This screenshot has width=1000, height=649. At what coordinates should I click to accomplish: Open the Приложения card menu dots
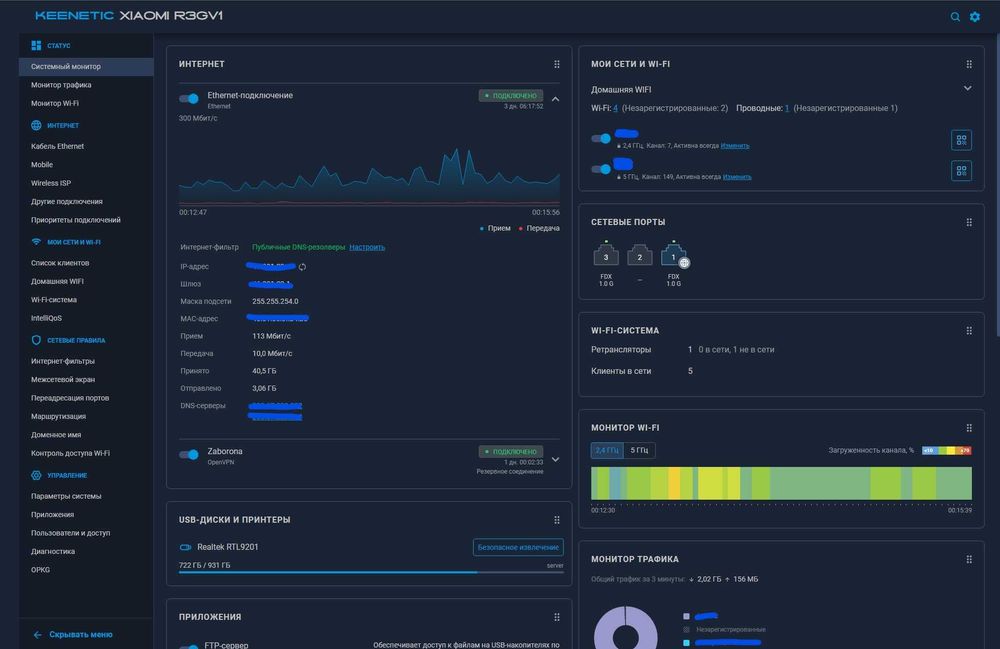tap(557, 617)
